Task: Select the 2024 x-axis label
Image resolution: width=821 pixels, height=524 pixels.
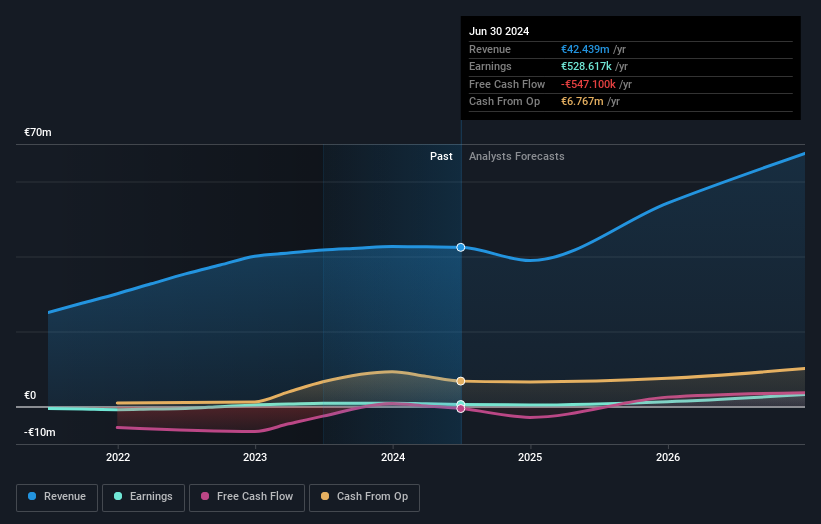Action: [393, 457]
